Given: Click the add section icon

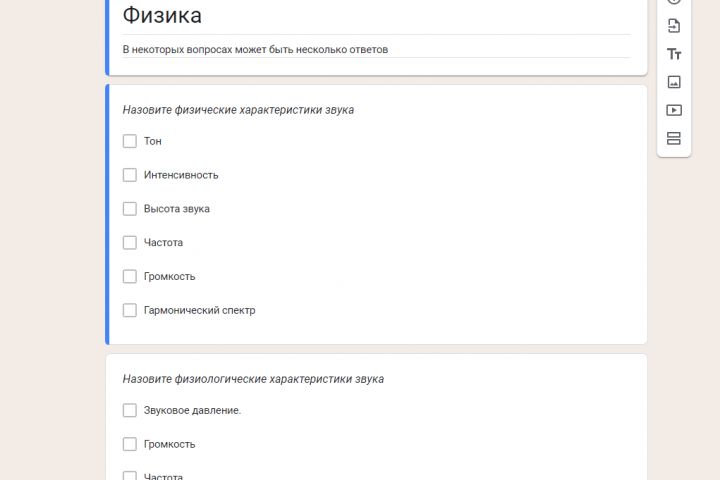Looking at the screenshot, I should (674, 138).
